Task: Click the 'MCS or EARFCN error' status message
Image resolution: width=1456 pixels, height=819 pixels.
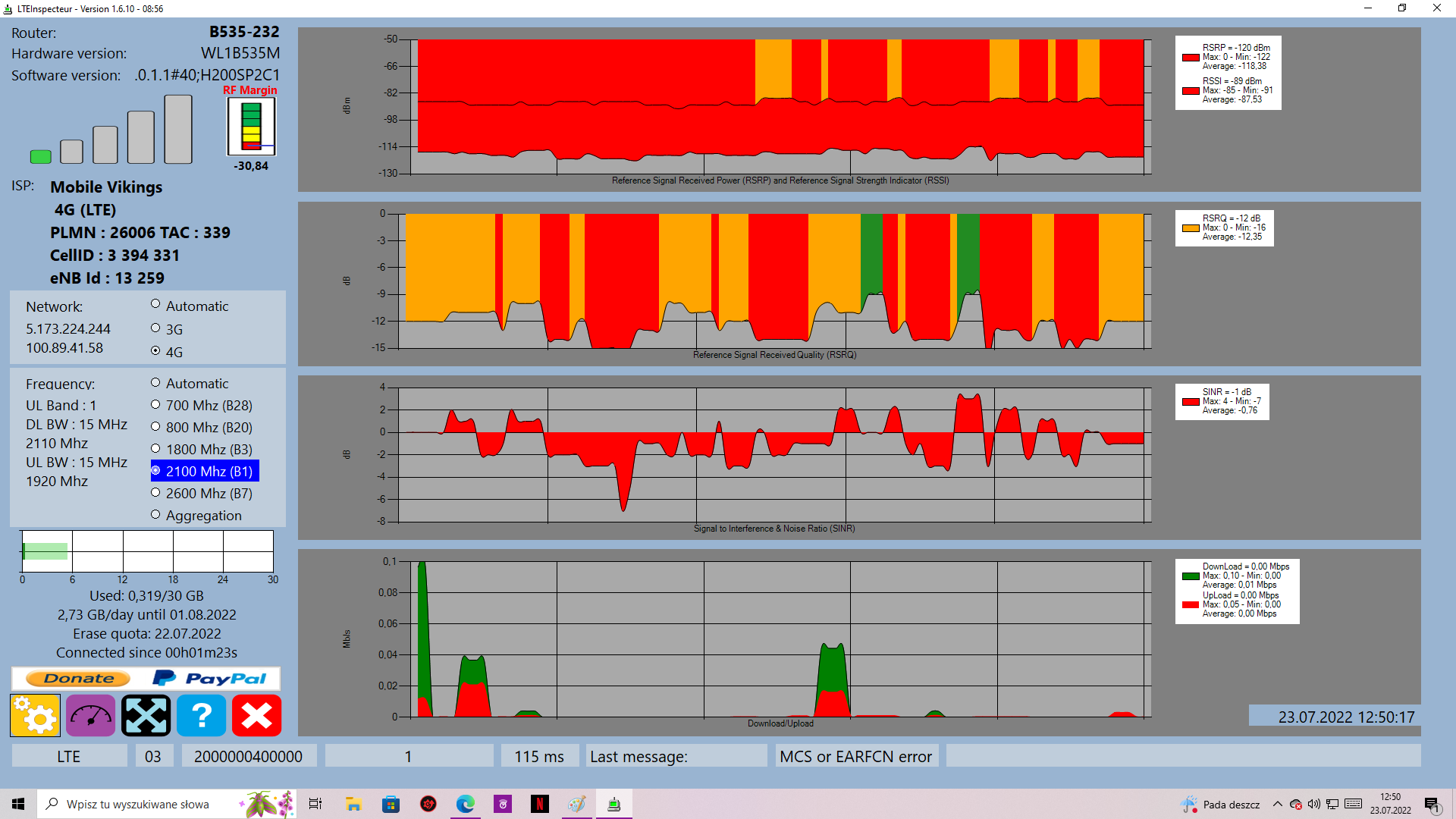Action: point(856,756)
